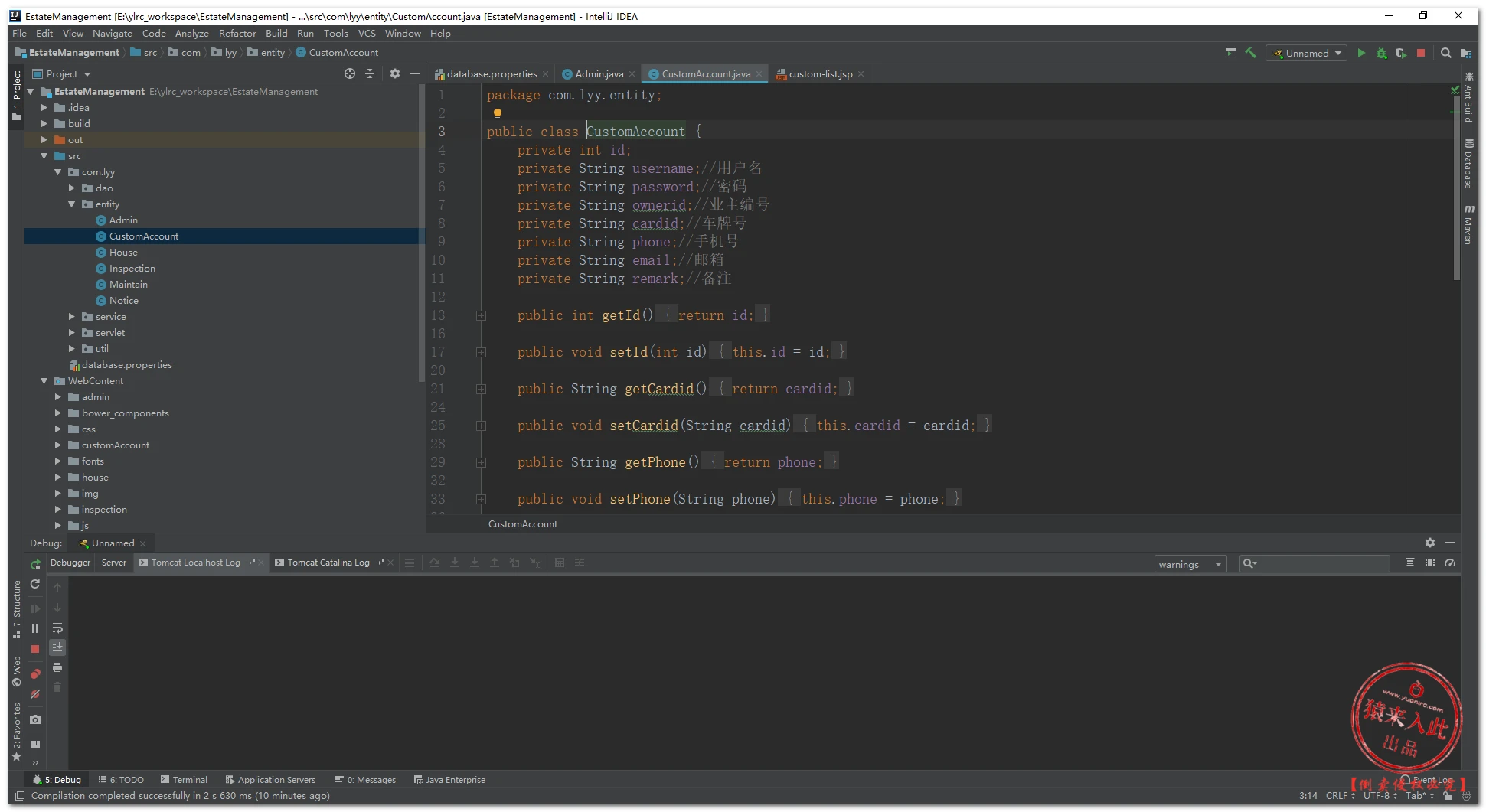The width and height of the screenshot is (1486, 812).
Task: Open the Terminal tool window
Action: click(185, 780)
